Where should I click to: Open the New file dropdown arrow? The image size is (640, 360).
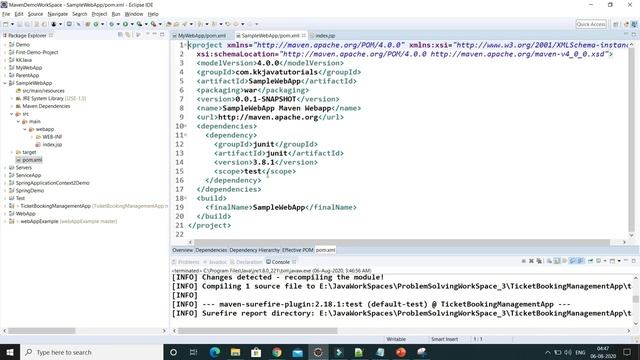[12, 24]
